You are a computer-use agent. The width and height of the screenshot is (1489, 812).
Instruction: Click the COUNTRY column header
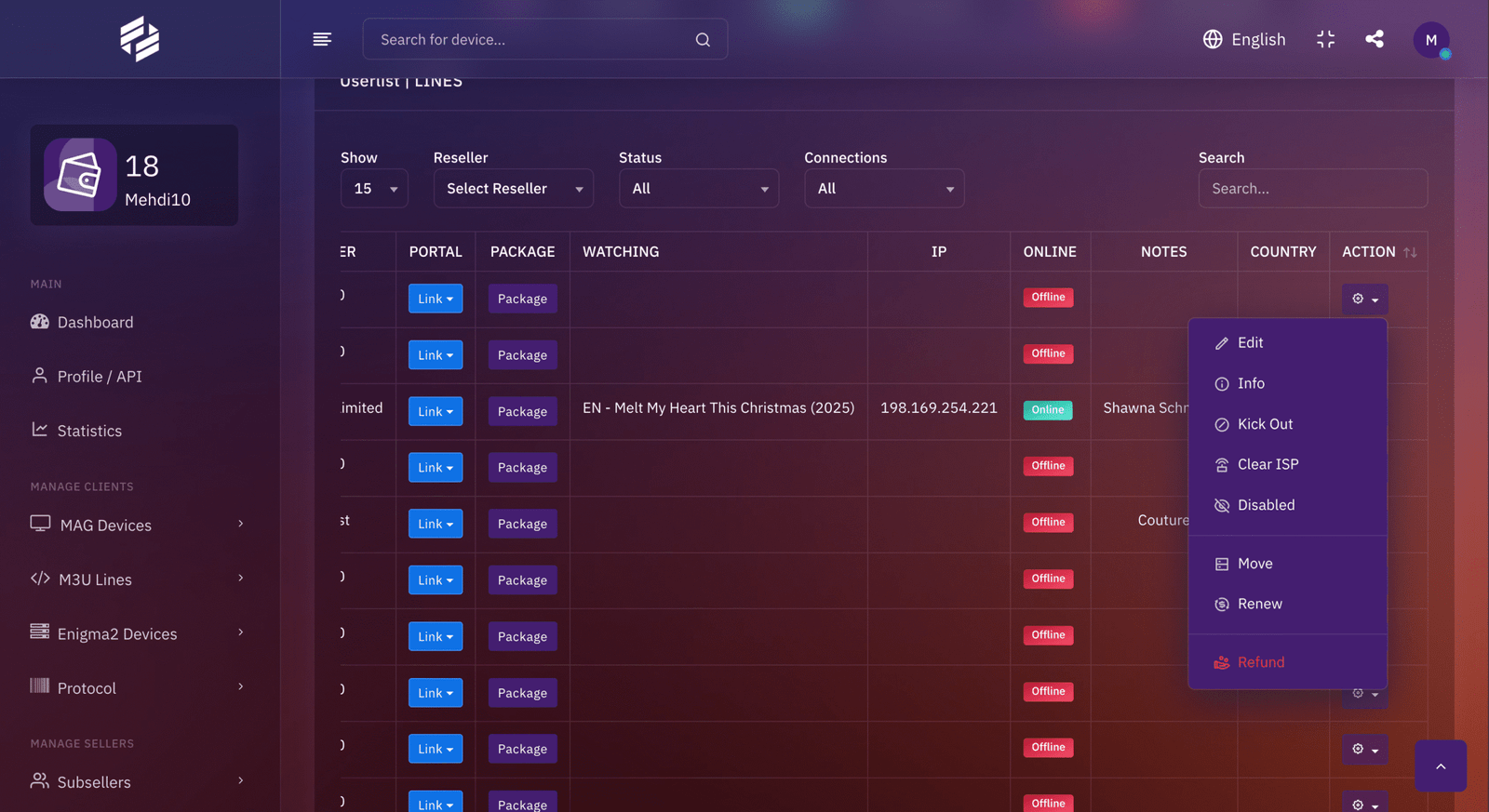[x=1283, y=252]
